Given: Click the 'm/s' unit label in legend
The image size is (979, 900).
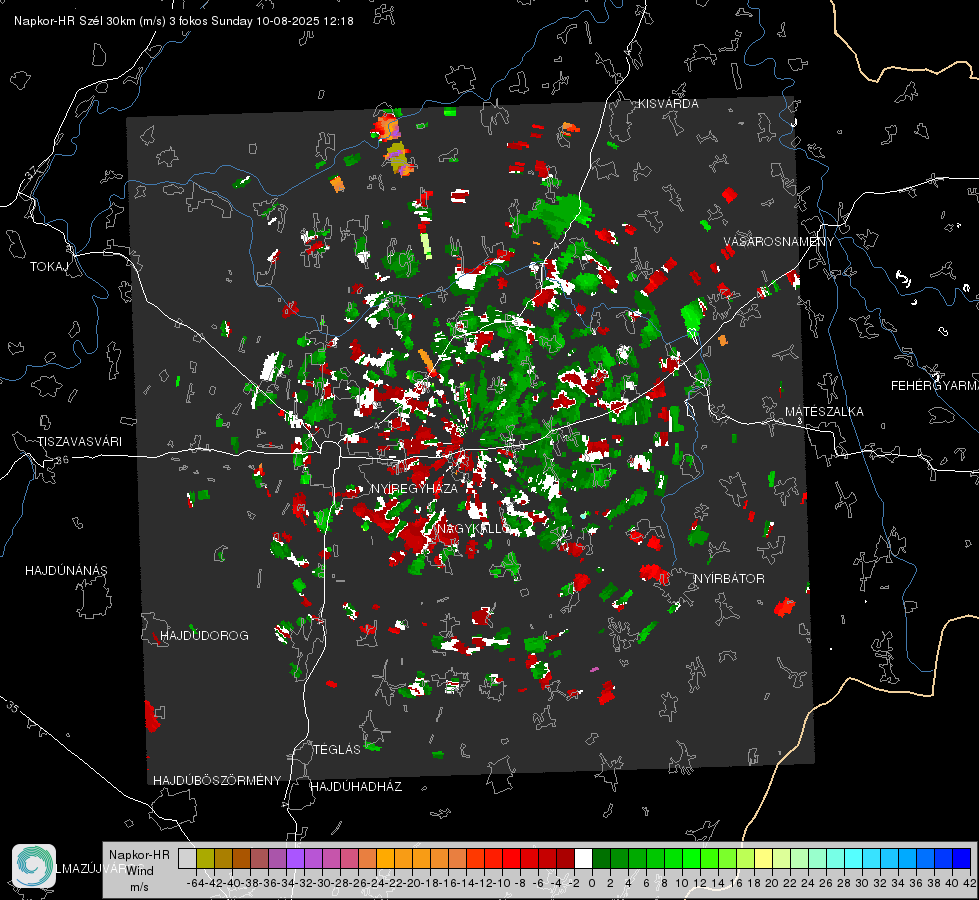Looking at the screenshot, I should [x=139, y=887].
